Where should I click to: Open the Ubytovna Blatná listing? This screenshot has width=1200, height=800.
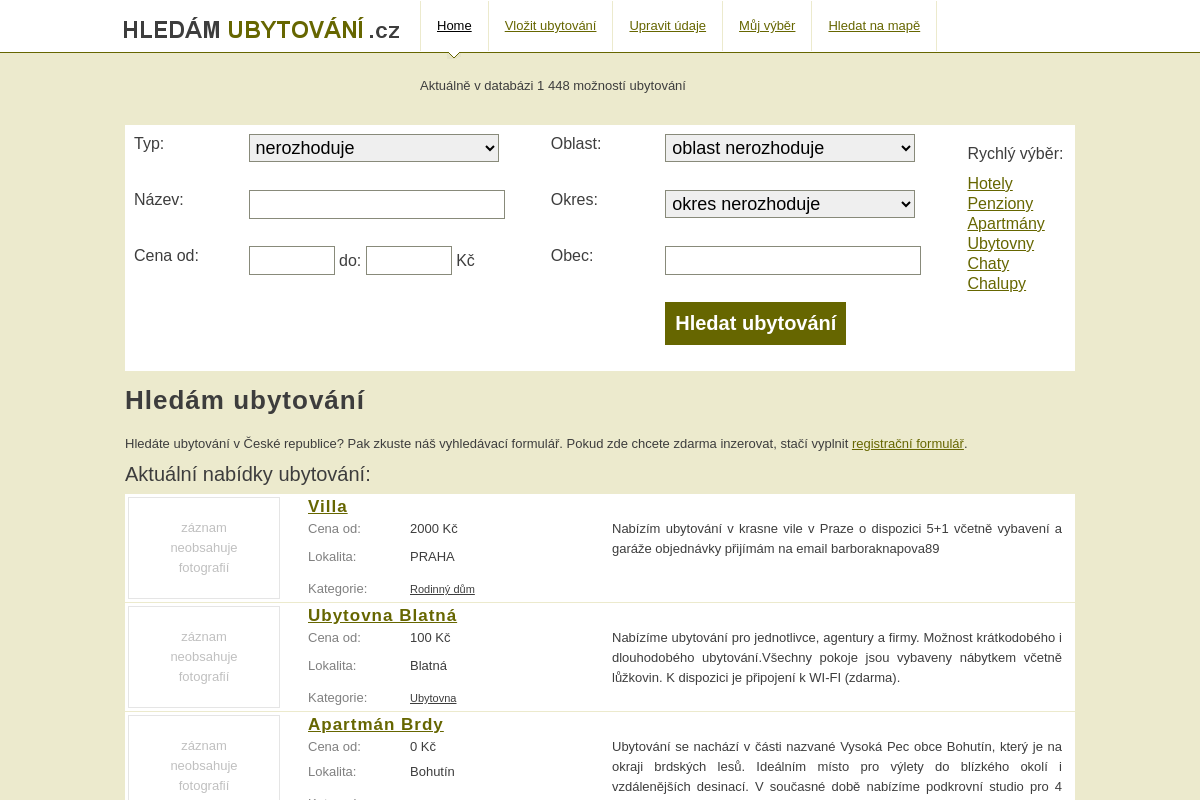tap(382, 615)
